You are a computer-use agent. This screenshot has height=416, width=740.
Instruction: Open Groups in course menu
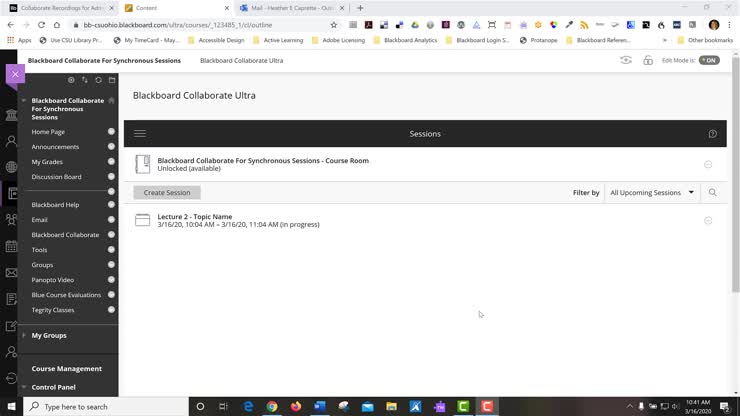tap(42, 265)
